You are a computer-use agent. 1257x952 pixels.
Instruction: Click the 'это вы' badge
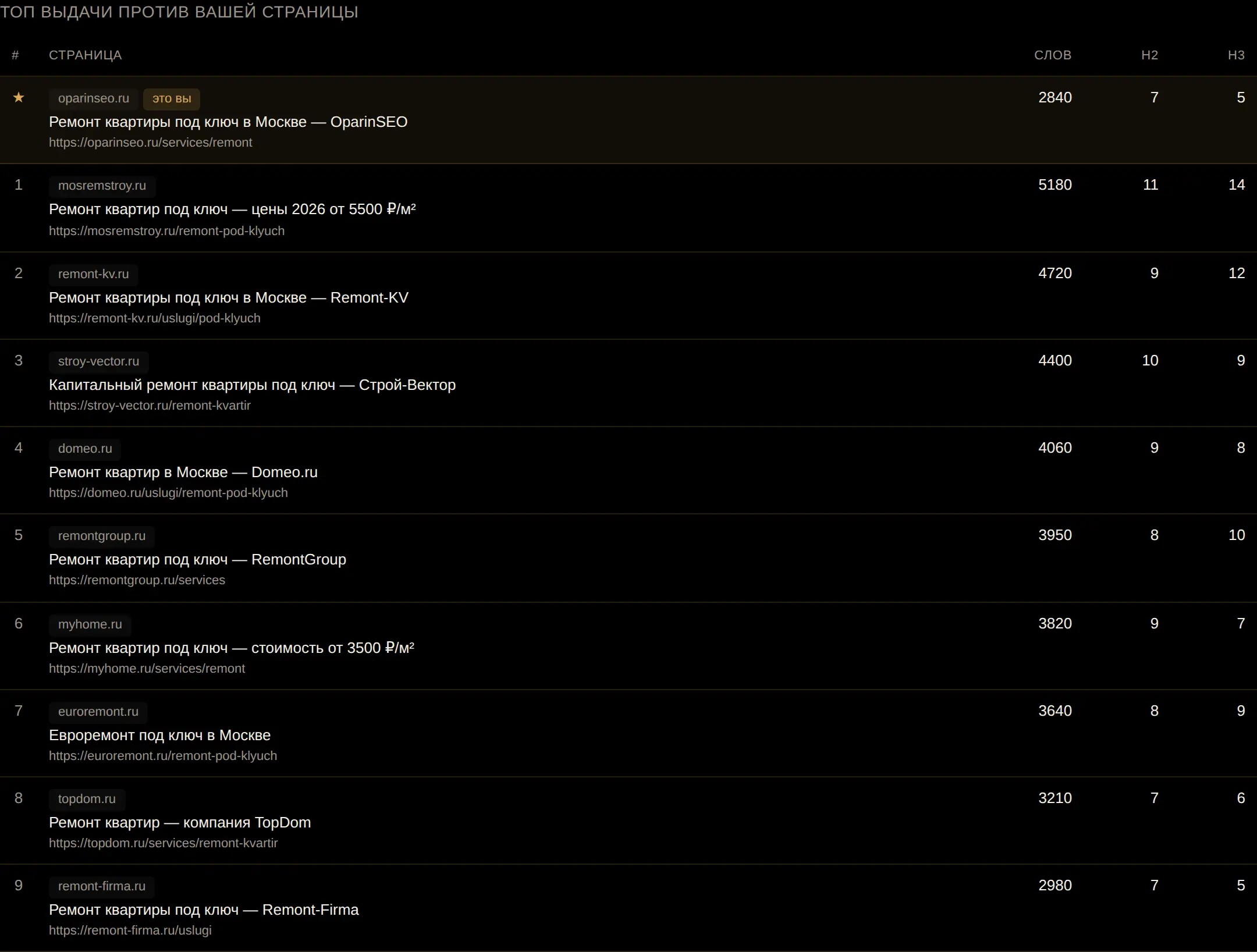(x=172, y=99)
